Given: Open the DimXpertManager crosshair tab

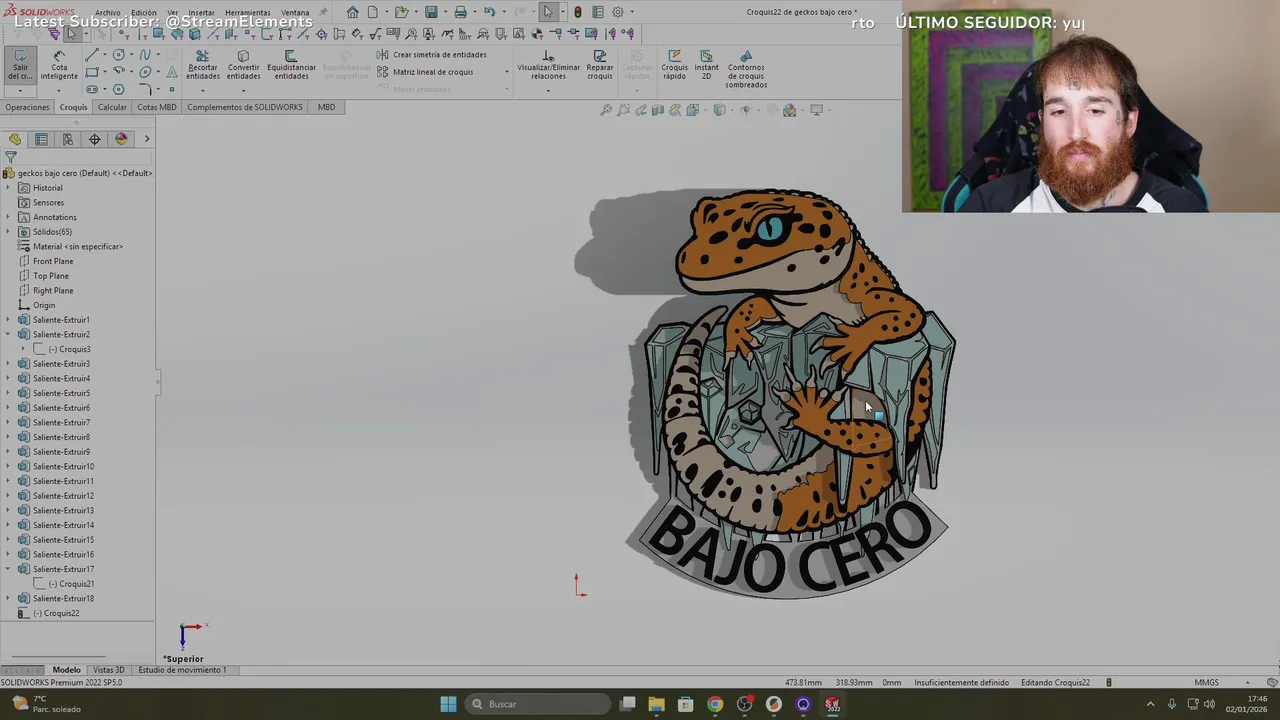Looking at the screenshot, I should (95, 139).
